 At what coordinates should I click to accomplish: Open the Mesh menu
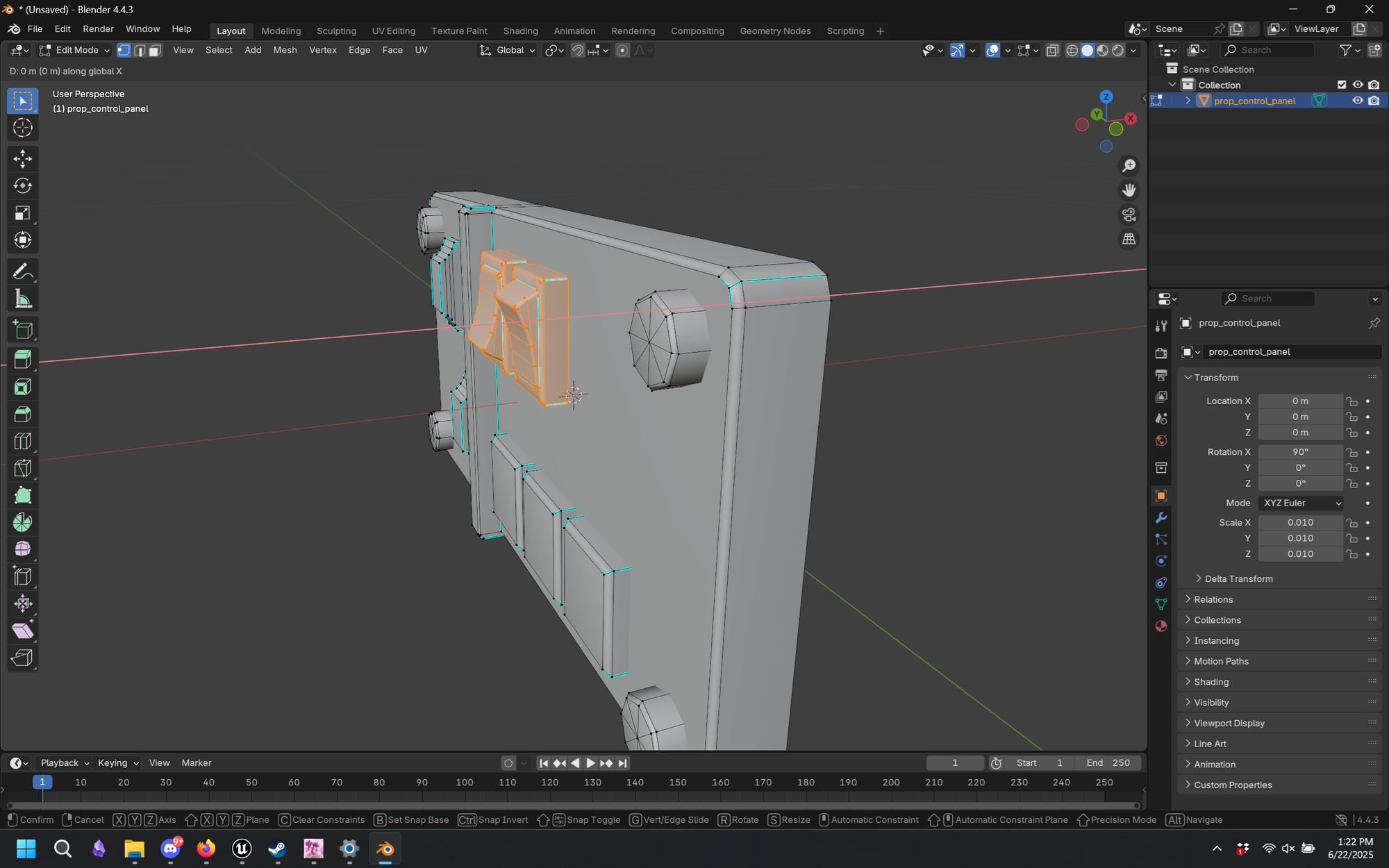285,50
